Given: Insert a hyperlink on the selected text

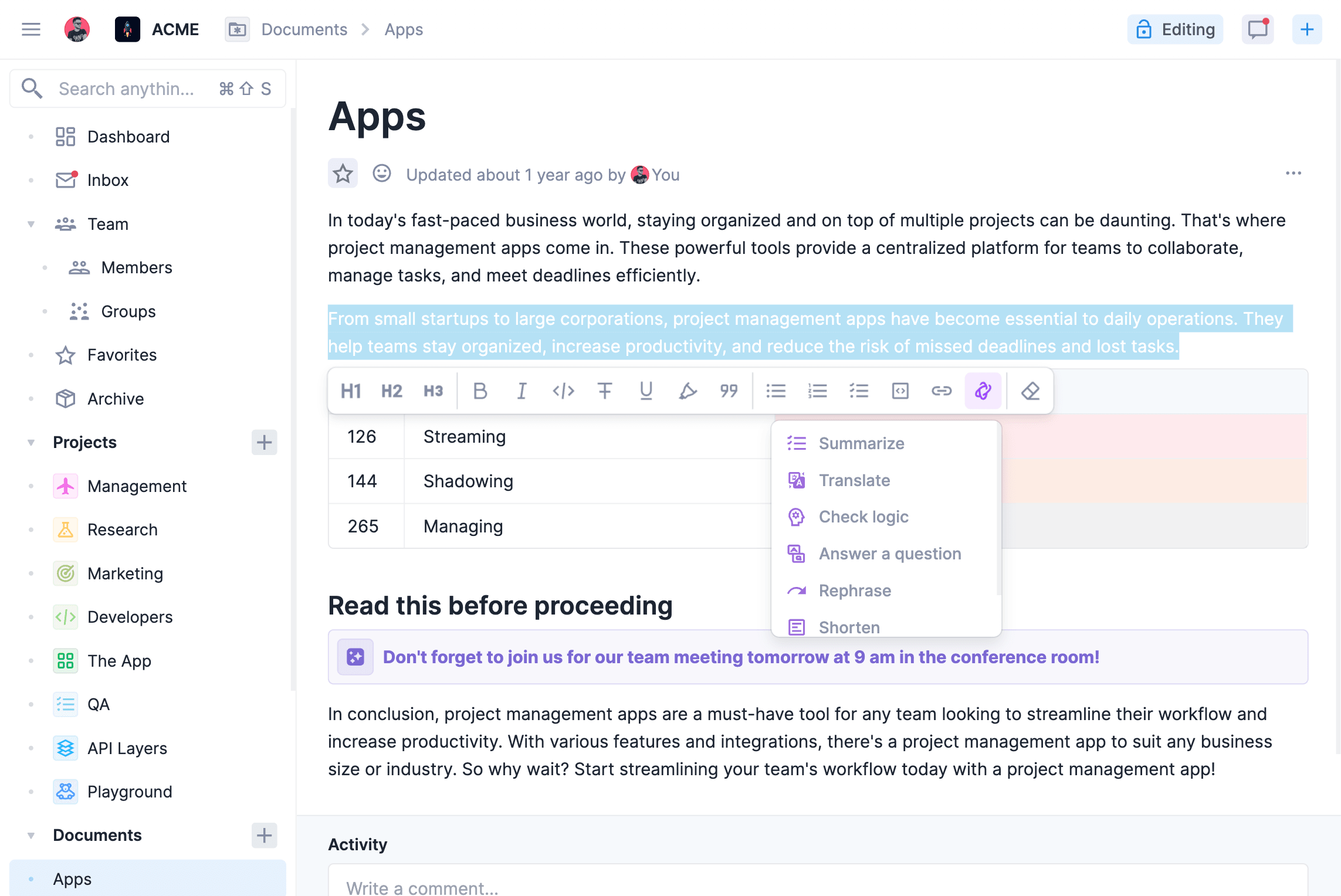Looking at the screenshot, I should point(941,391).
